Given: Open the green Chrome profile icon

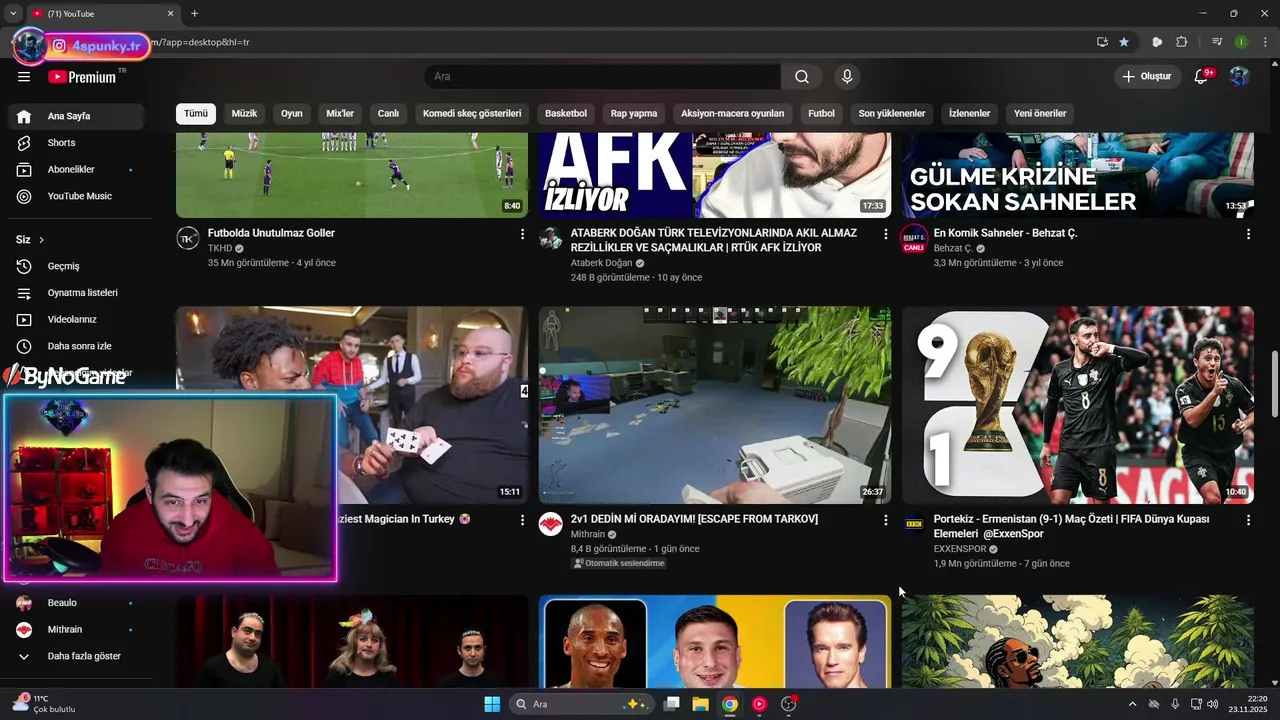Looking at the screenshot, I should pyautogui.click(x=1241, y=42).
